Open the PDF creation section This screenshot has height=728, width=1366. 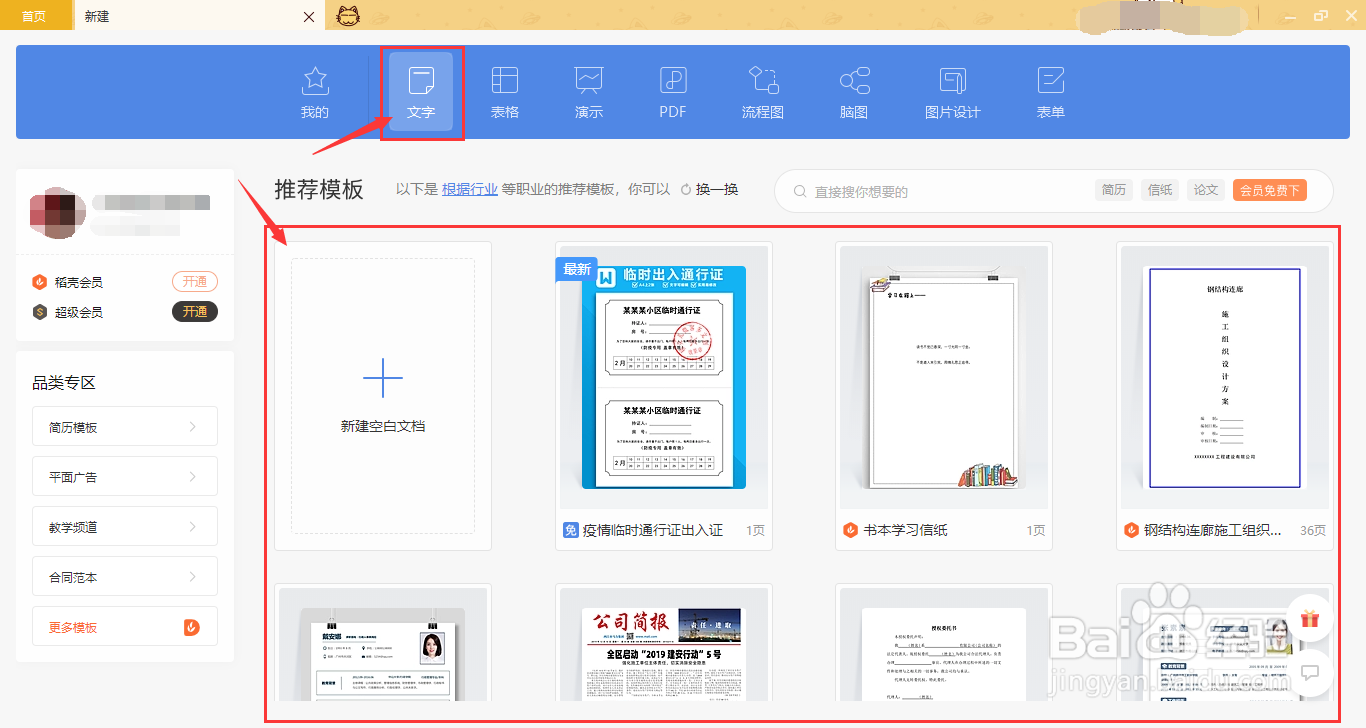pyautogui.click(x=672, y=92)
